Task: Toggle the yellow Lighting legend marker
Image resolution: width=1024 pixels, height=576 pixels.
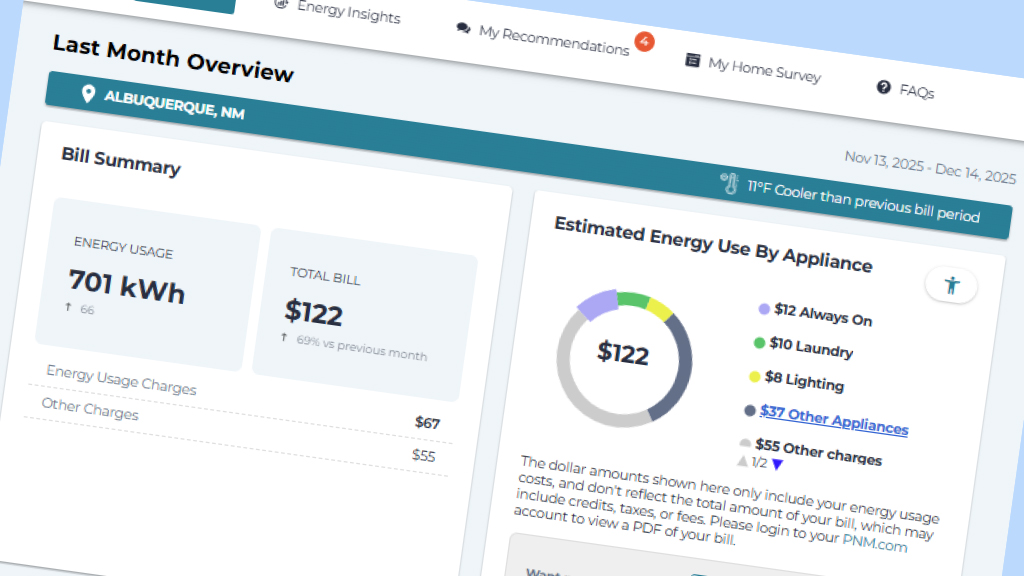Action: pyautogui.click(x=753, y=376)
